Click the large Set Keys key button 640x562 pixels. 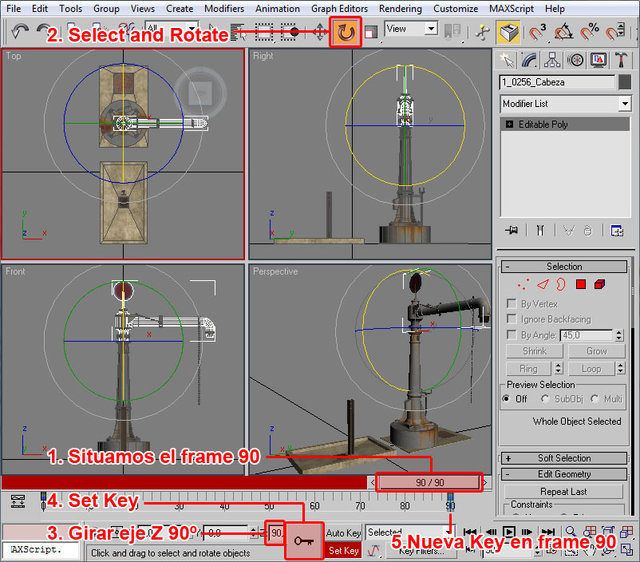(304, 541)
